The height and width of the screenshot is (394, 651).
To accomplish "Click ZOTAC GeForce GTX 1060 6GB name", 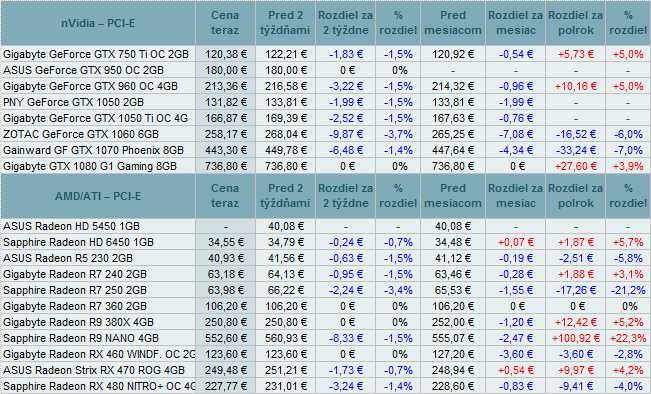I will [x=81, y=134].
